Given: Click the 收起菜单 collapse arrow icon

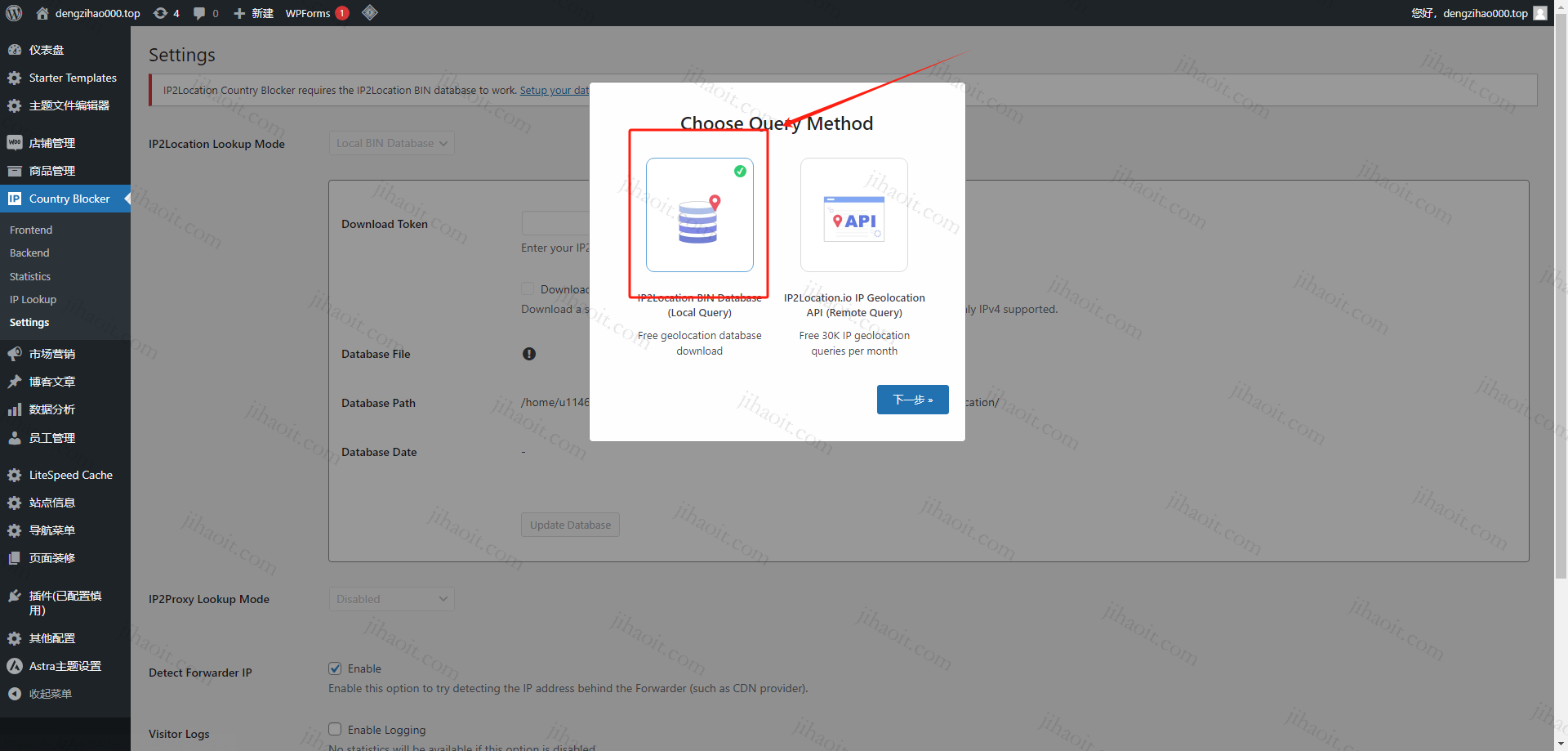Looking at the screenshot, I should [15, 694].
